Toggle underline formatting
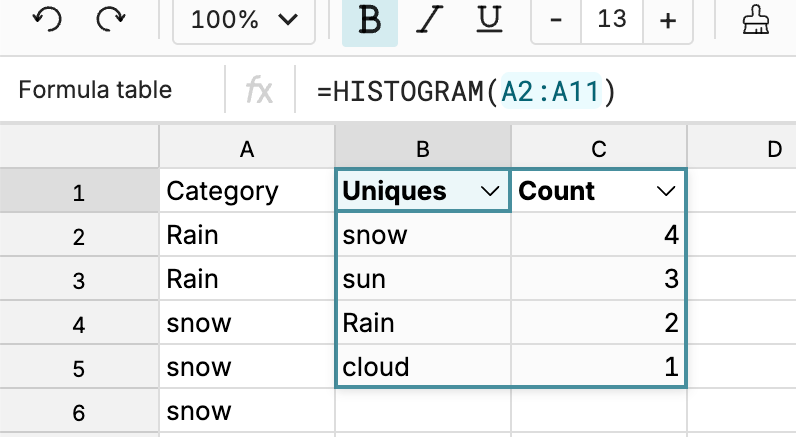 click(x=489, y=20)
